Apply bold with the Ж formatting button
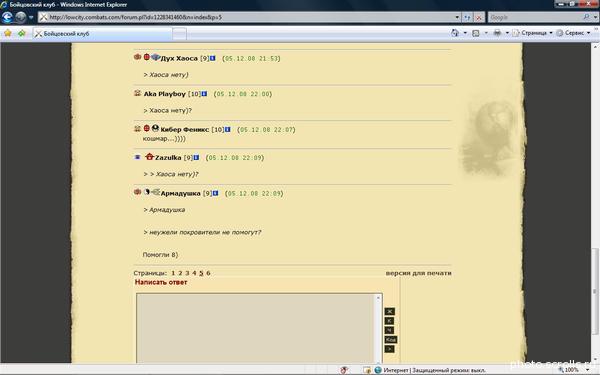This screenshot has height=375, width=600. [x=390, y=311]
